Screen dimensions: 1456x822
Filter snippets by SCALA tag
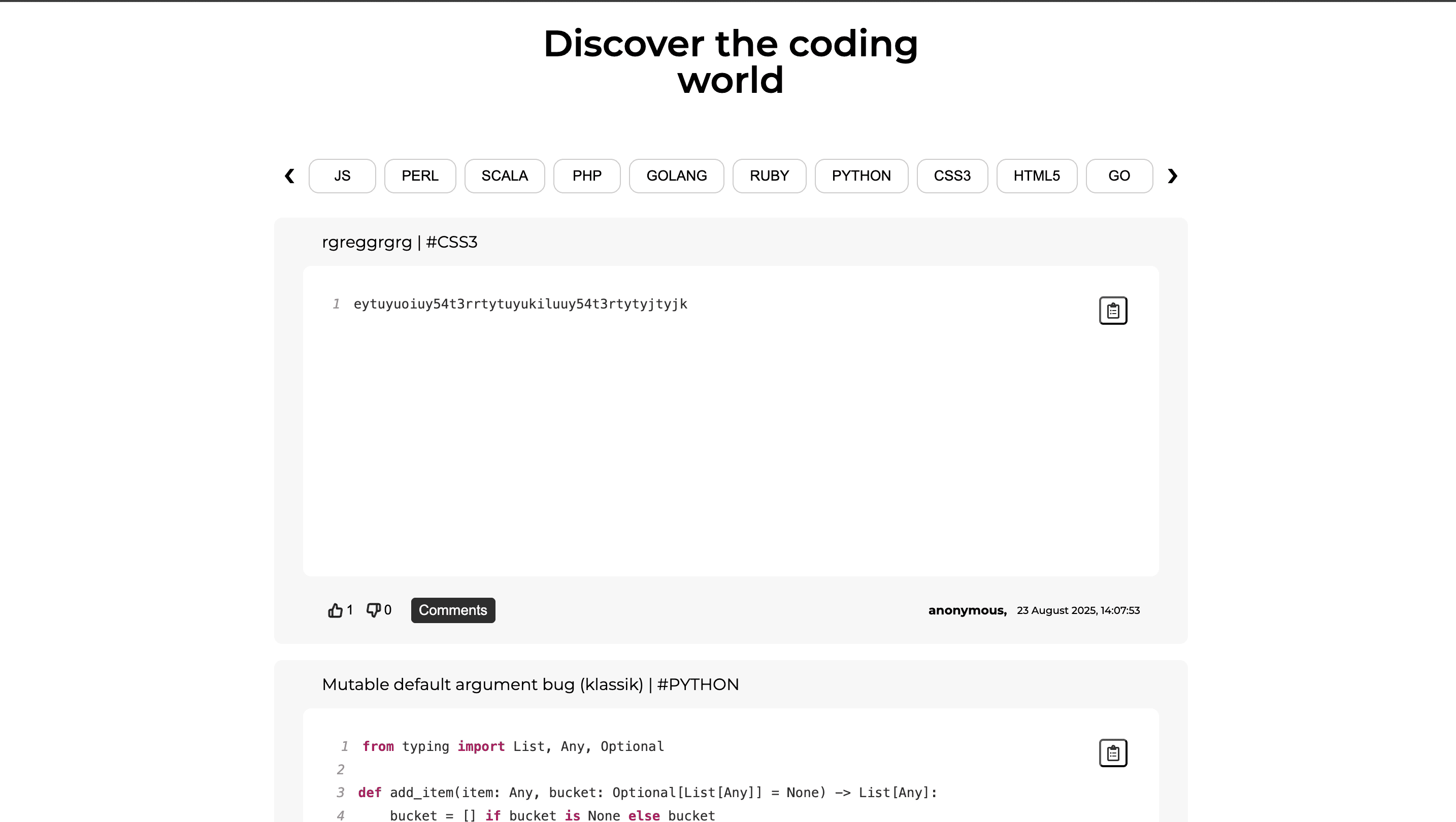(504, 176)
